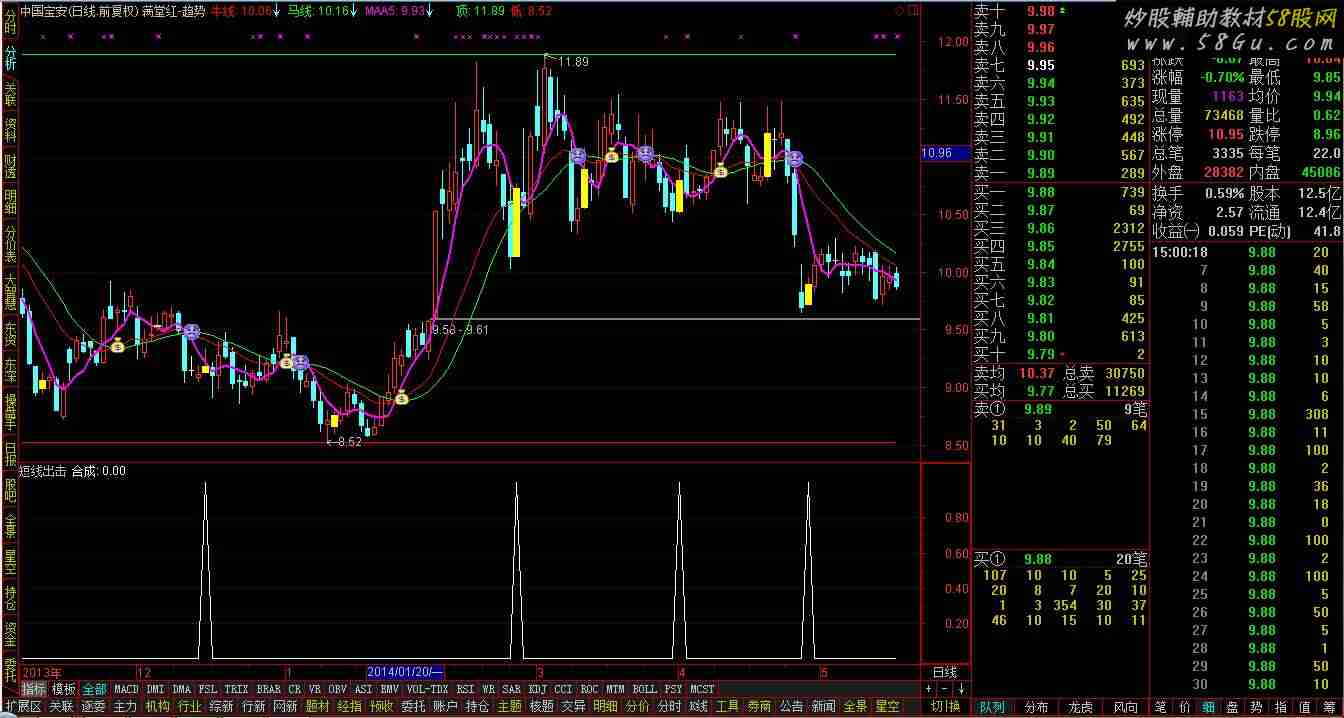Click the down arrow button beside zoom controls
This screenshot has height=718, width=1344.
961,689
